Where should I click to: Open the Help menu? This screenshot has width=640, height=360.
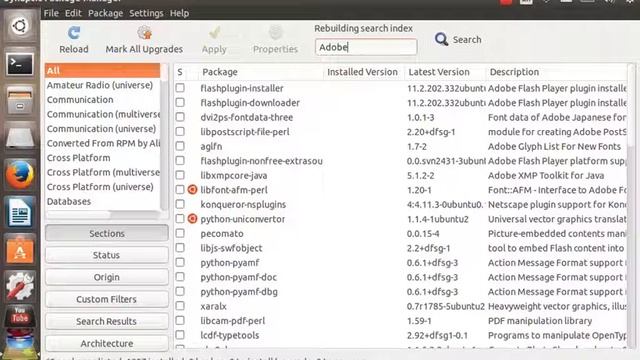[179, 13]
